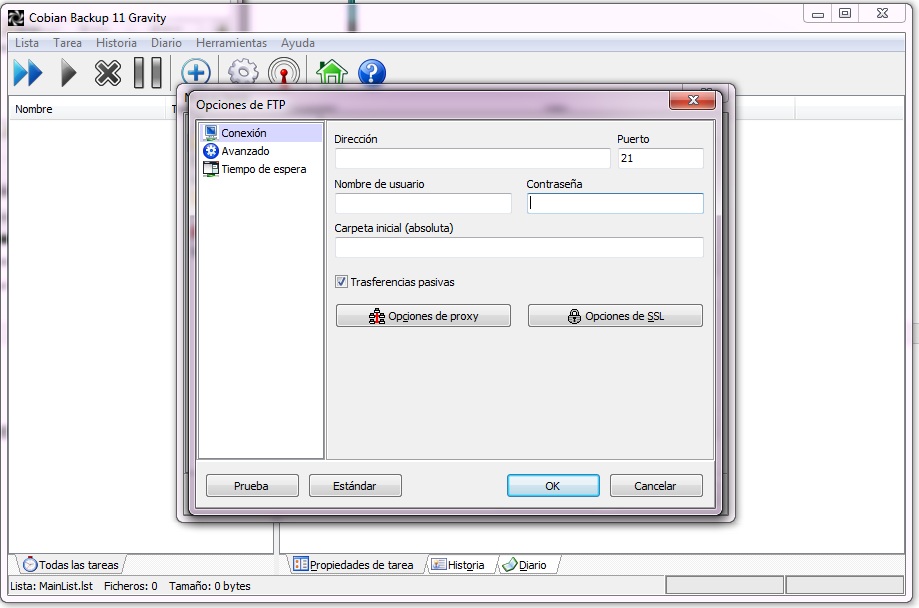Click the Nombre de usuario field
The width and height of the screenshot is (919, 608).
[x=423, y=203]
